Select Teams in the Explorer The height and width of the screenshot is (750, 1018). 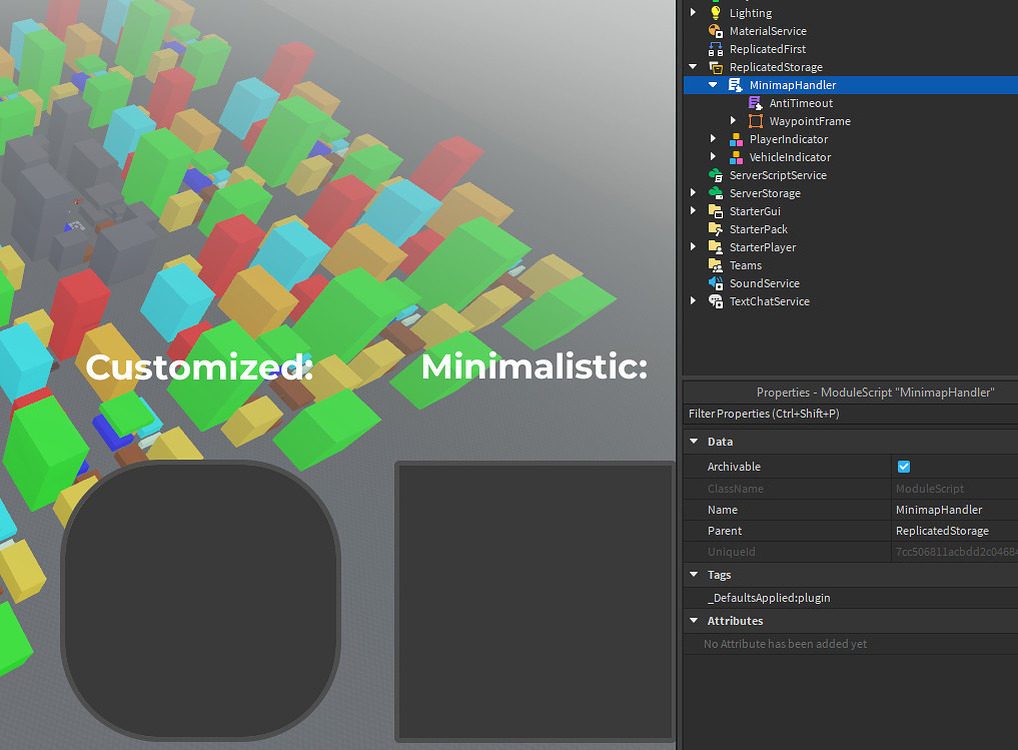(x=745, y=266)
